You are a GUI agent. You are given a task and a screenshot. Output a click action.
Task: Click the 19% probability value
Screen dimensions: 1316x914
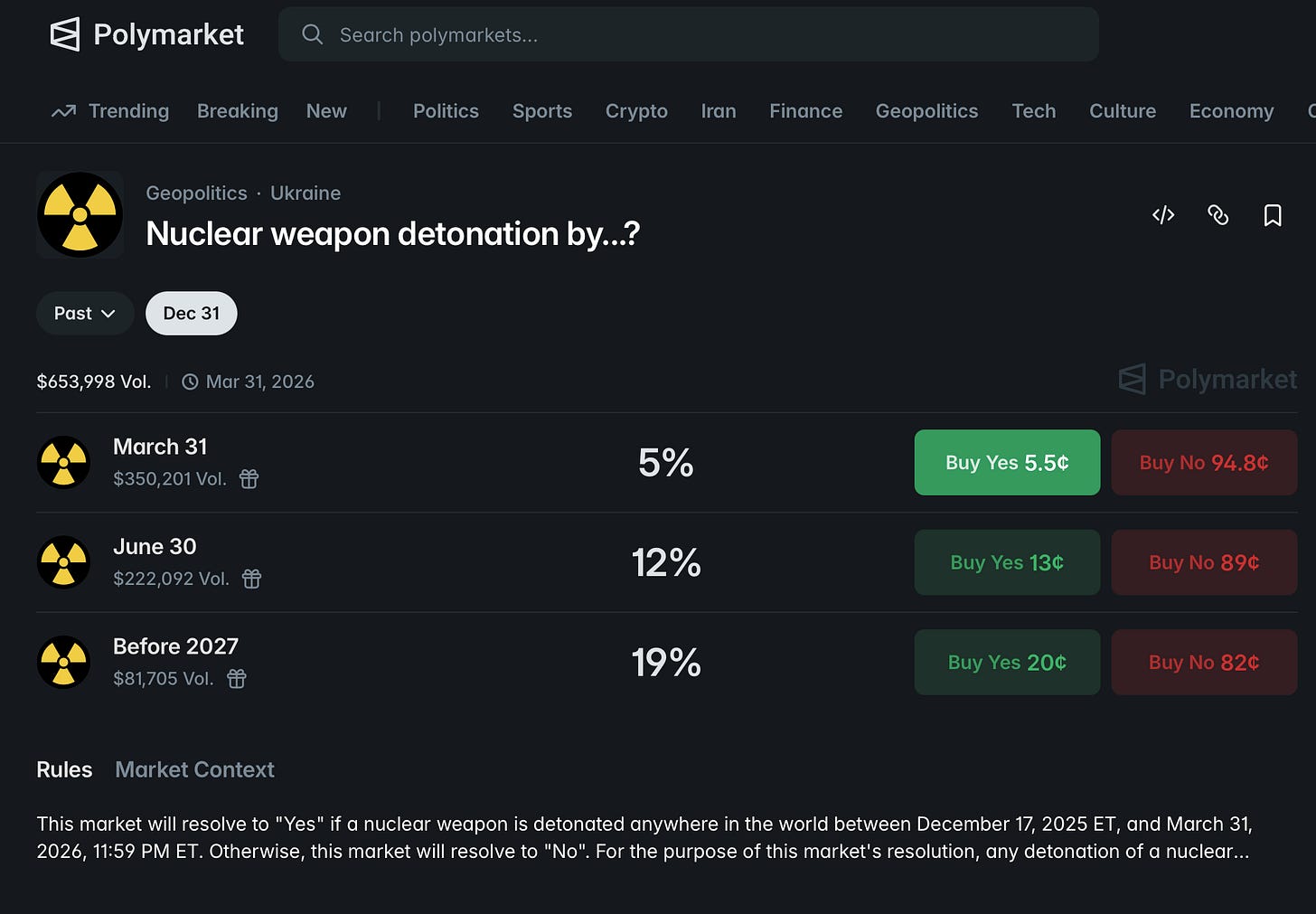tap(666, 662)
